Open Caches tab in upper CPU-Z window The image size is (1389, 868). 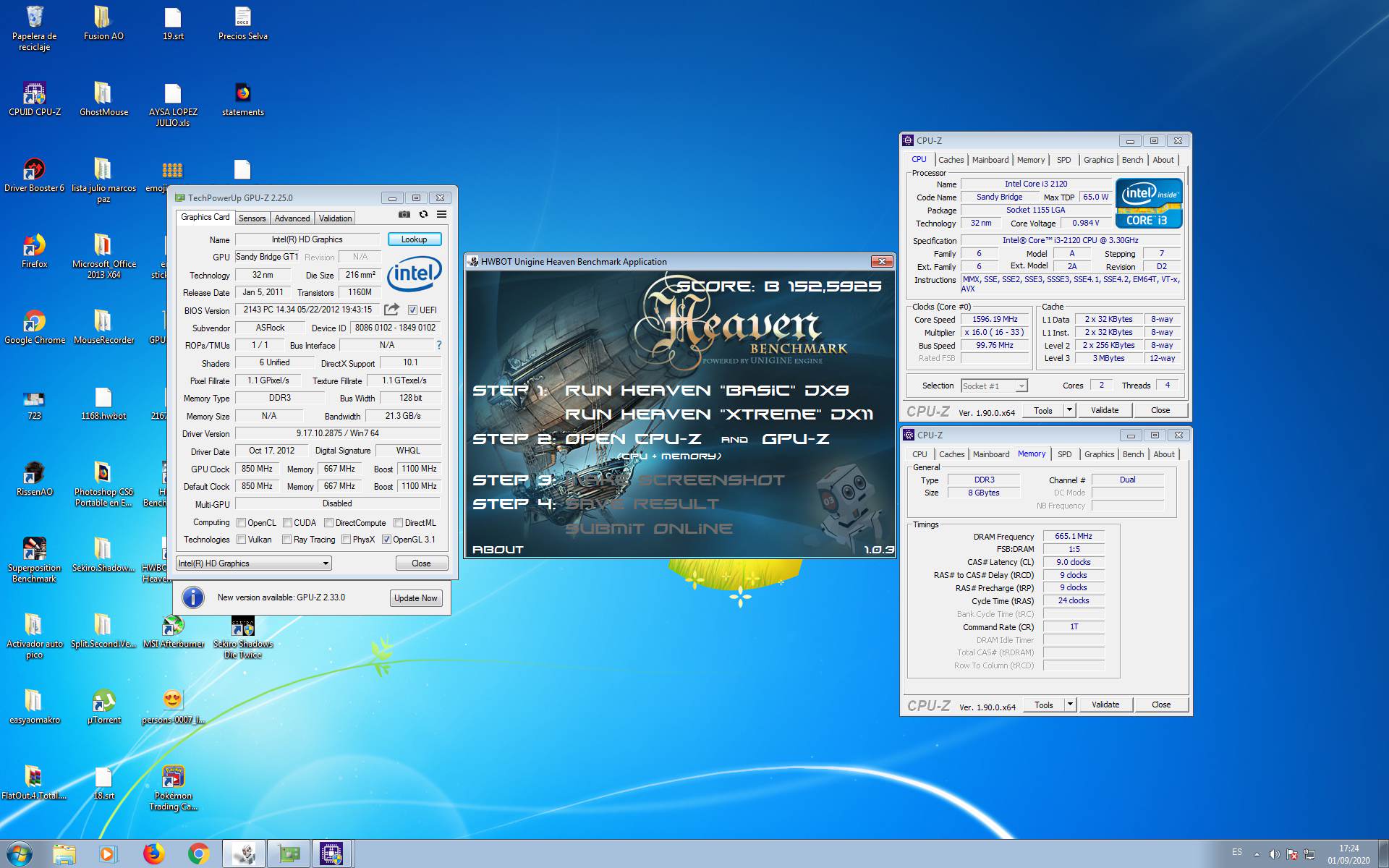tap(951, 160)
